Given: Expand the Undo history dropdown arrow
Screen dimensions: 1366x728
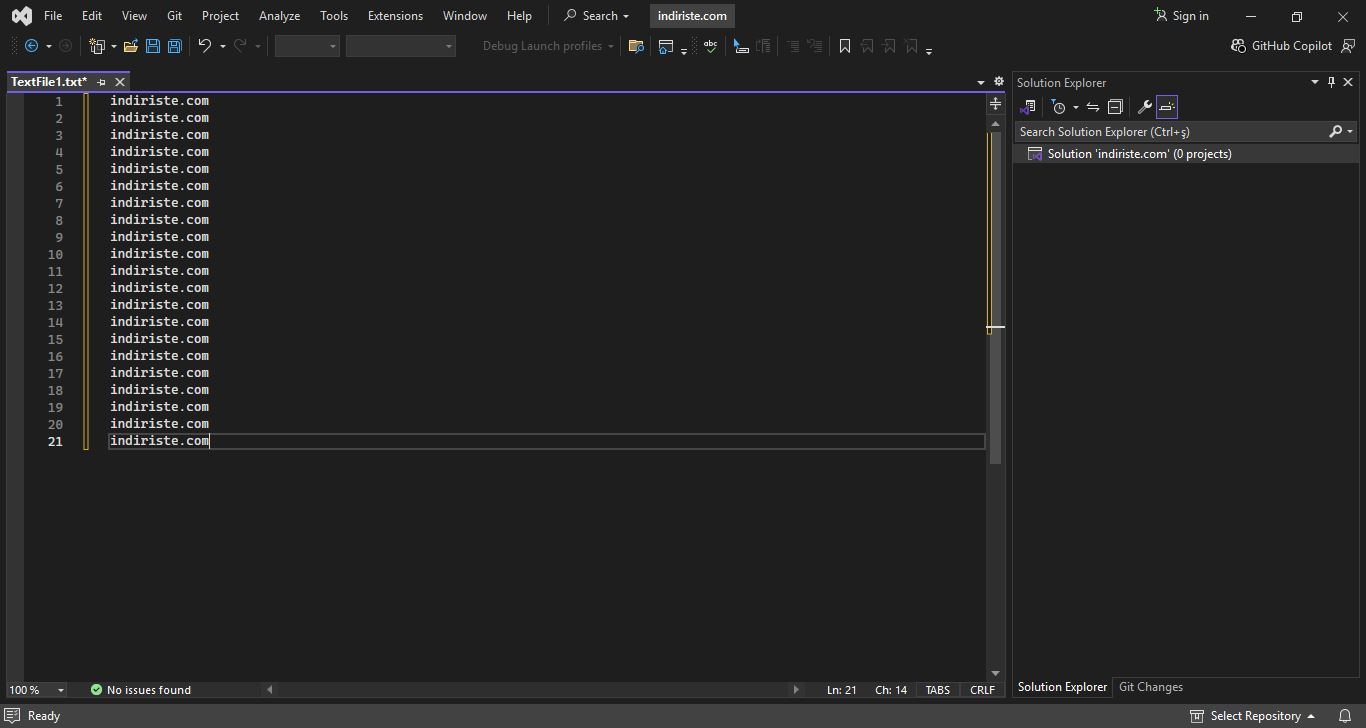Looking at the screenshot, I should tap(222, 46).
